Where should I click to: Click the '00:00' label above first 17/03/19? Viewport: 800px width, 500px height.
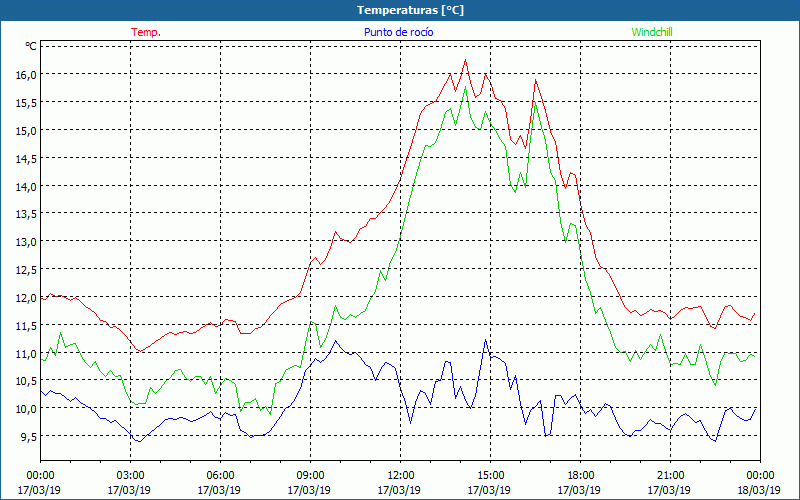click(40, 476)
